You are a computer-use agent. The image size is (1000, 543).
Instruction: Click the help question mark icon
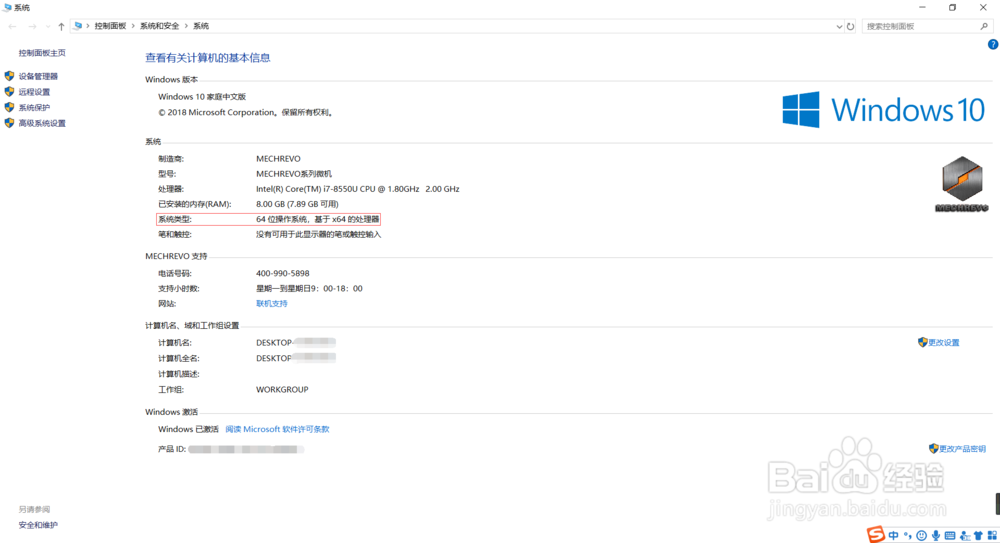click(993, 44)
